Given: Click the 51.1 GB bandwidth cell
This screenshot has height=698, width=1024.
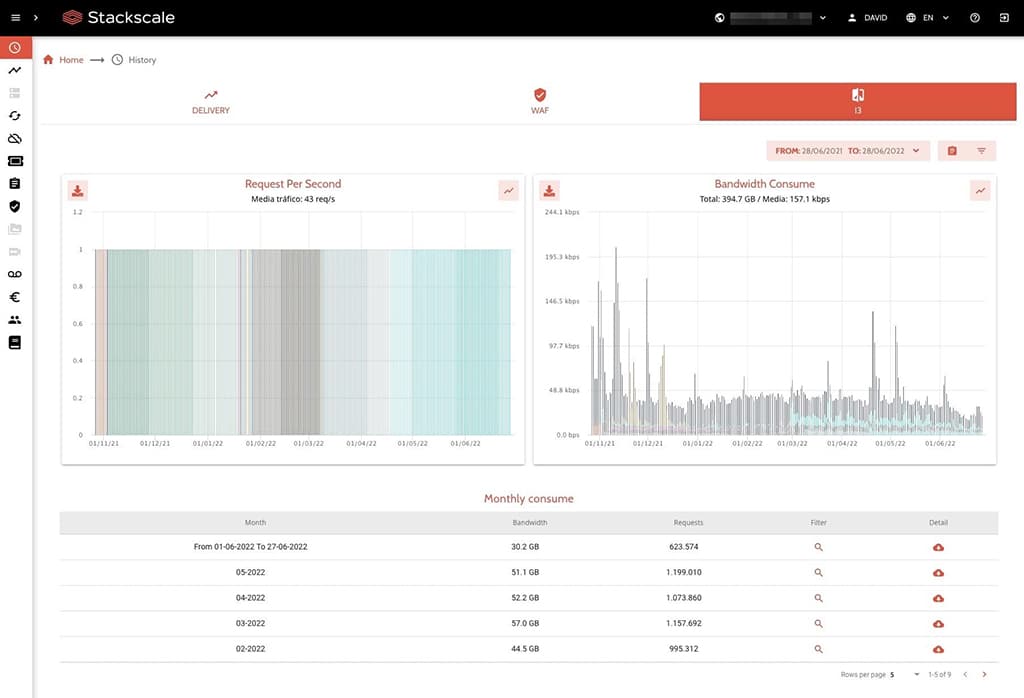Looking at the screenshot, I should (x=525, y=572).
